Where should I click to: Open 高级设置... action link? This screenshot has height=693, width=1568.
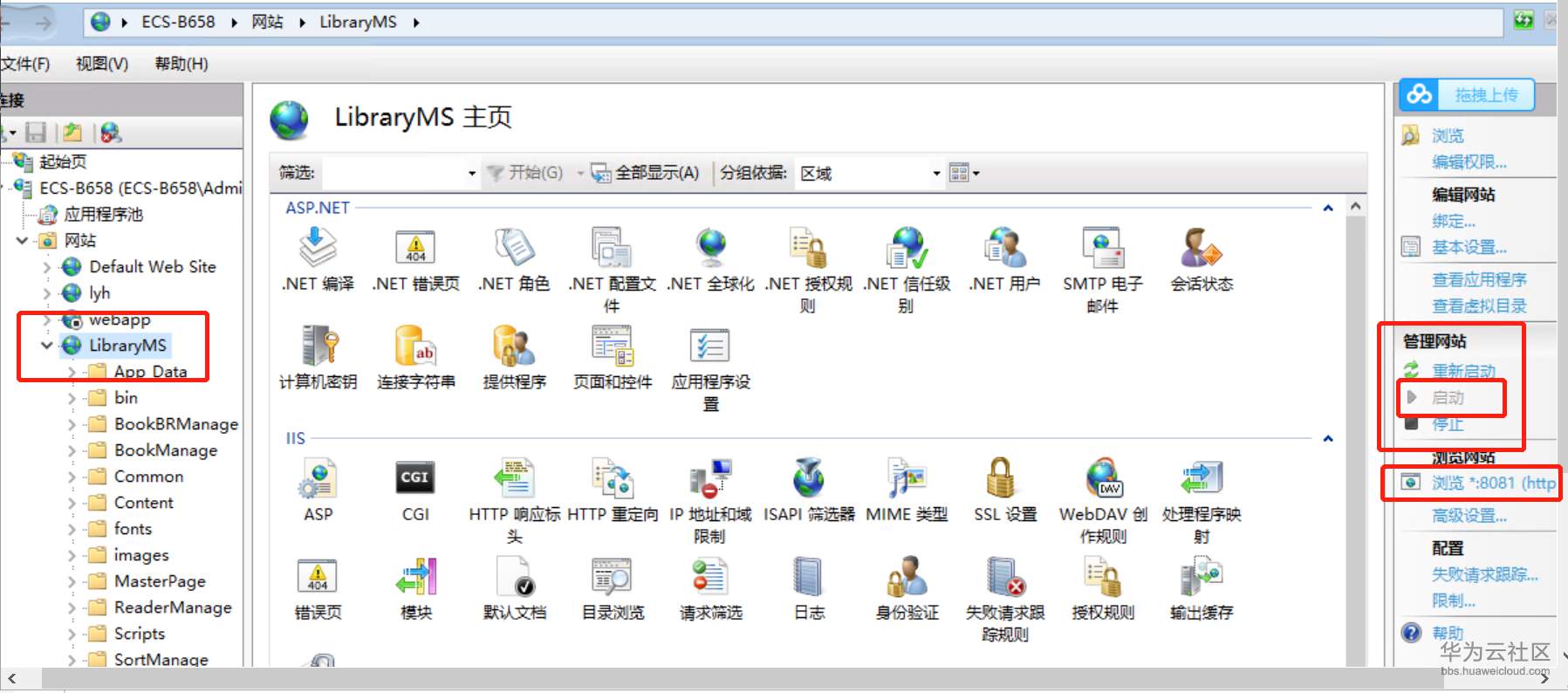pos(1469,516)
